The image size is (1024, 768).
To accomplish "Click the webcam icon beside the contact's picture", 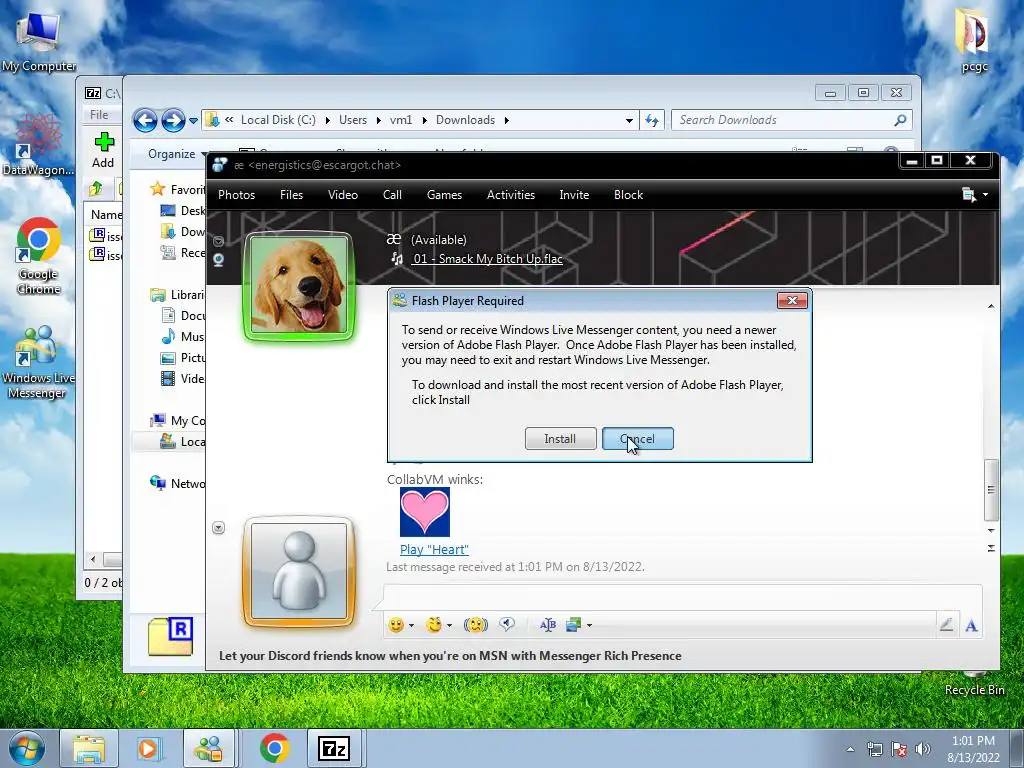I will [218, 259].
